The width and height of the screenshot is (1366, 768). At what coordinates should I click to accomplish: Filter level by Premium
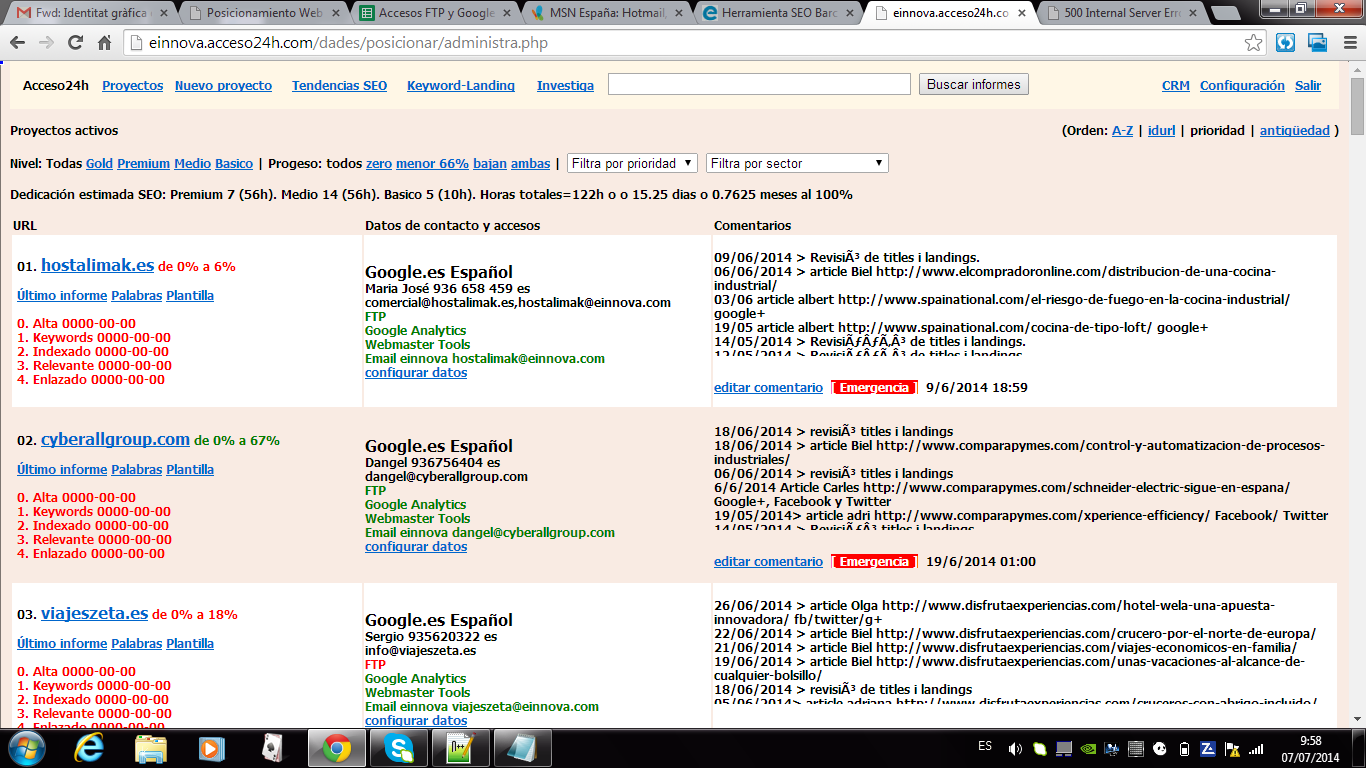click(143, 164)
